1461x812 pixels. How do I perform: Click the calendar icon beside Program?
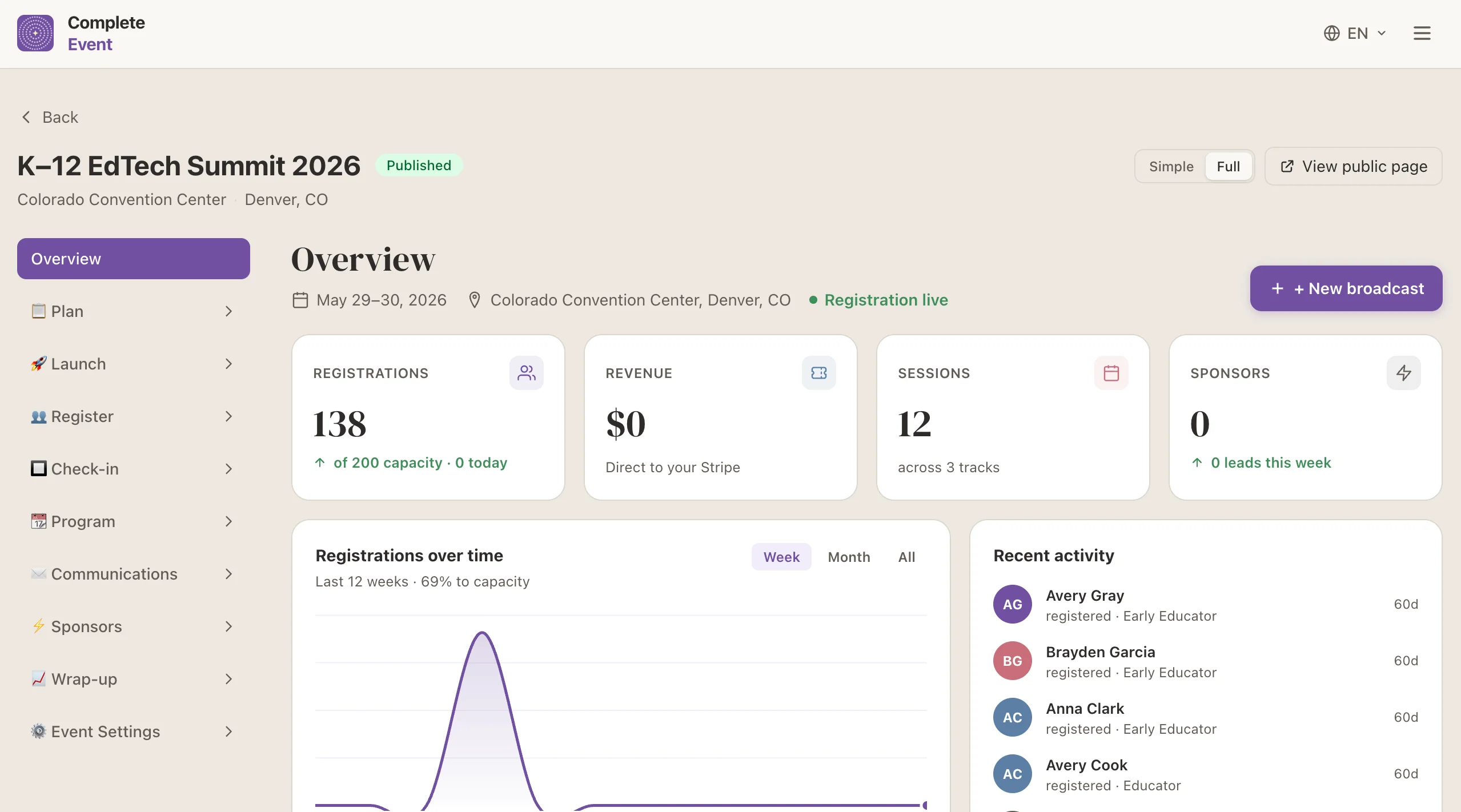coord(38,521)
